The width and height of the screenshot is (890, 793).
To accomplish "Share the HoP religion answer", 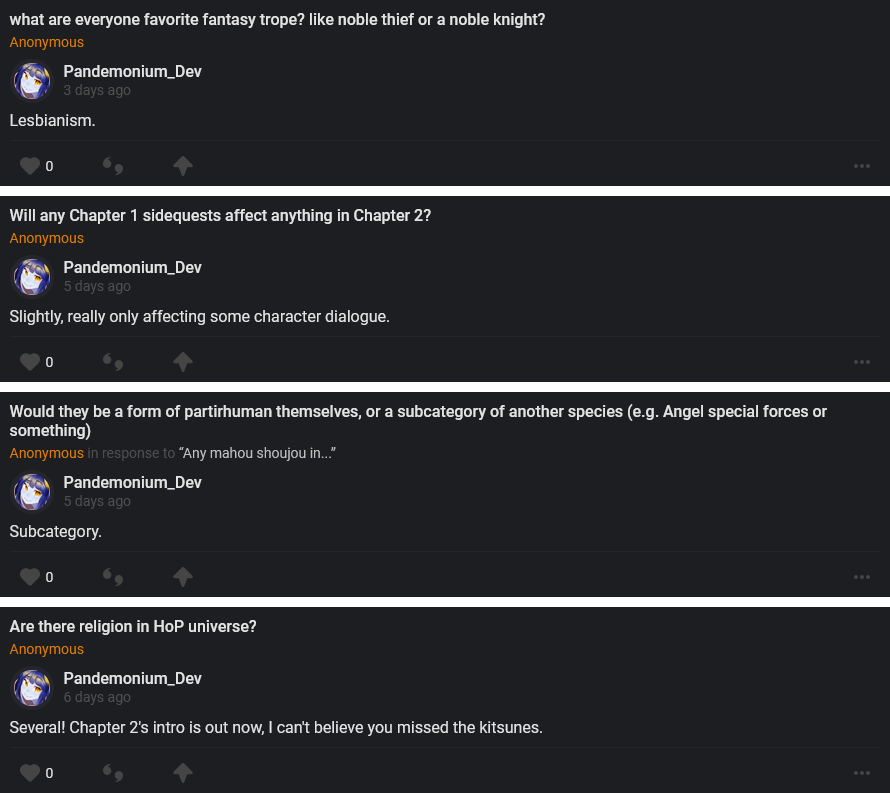I will [x=183, y=773].
